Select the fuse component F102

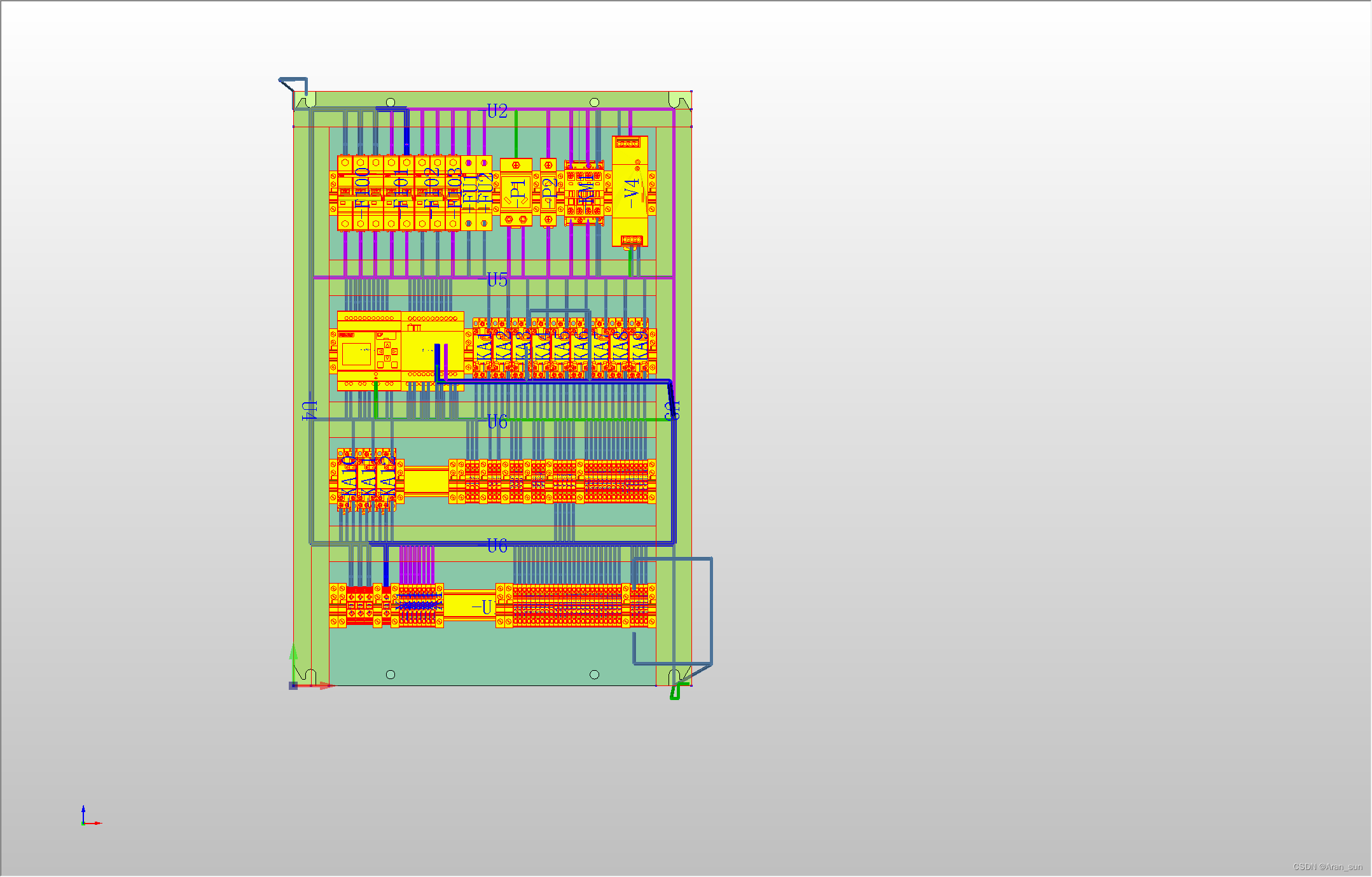431,188
